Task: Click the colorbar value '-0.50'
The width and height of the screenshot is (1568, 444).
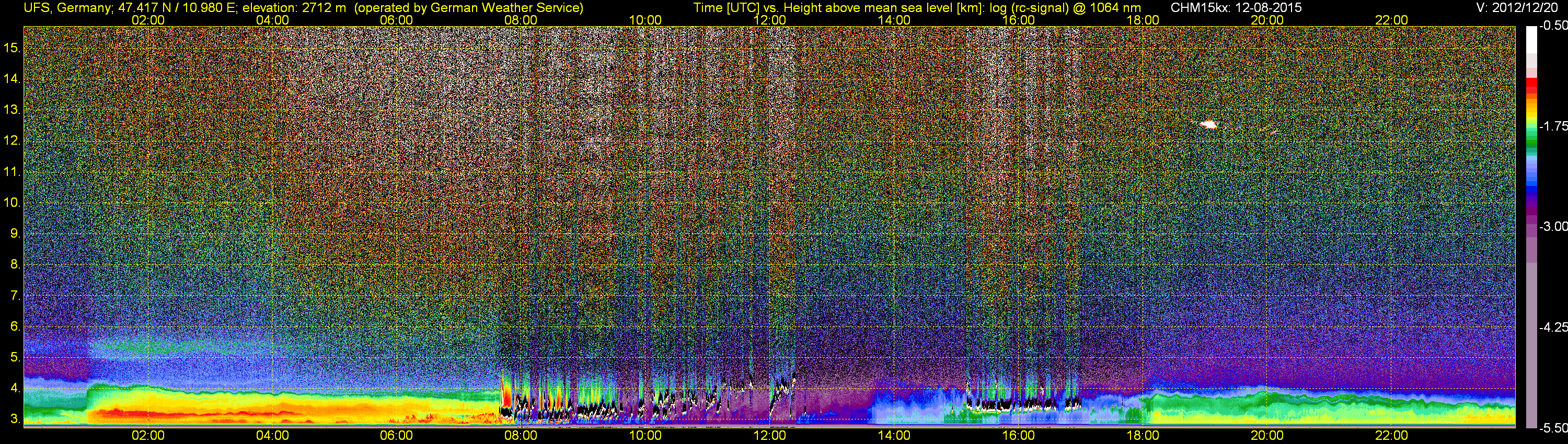Action: tap(1553, 26)
